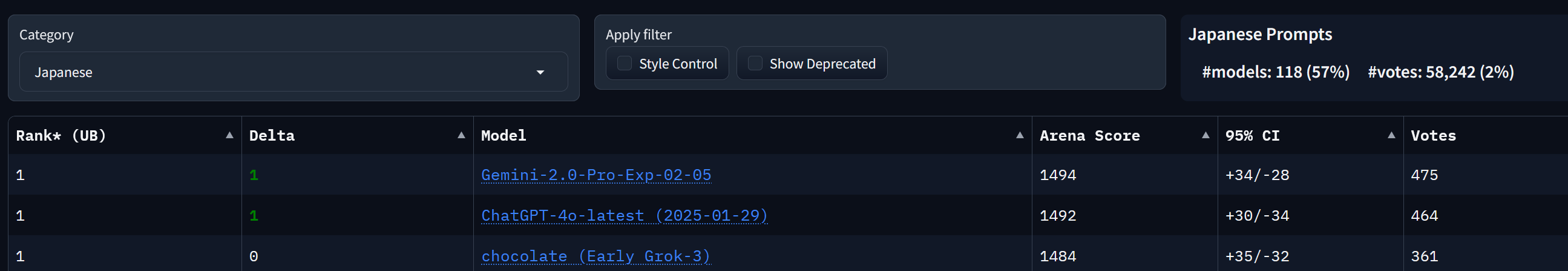Viewport: 1568px width, 271px height.
Task: Select the Japanese category combo box
Action: click(294, 72)
